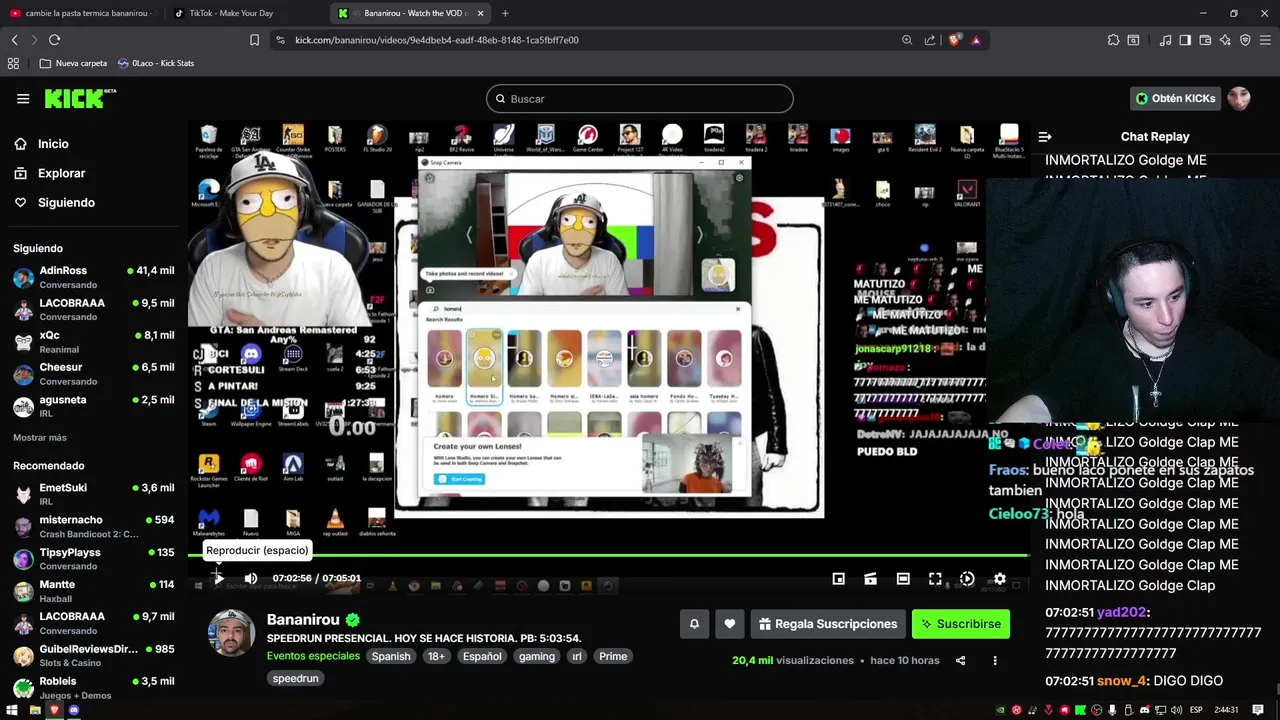This screenshot has width=1280, height=720.
Task: Open picture-in-picture mini player
Action: click(839, 578)
